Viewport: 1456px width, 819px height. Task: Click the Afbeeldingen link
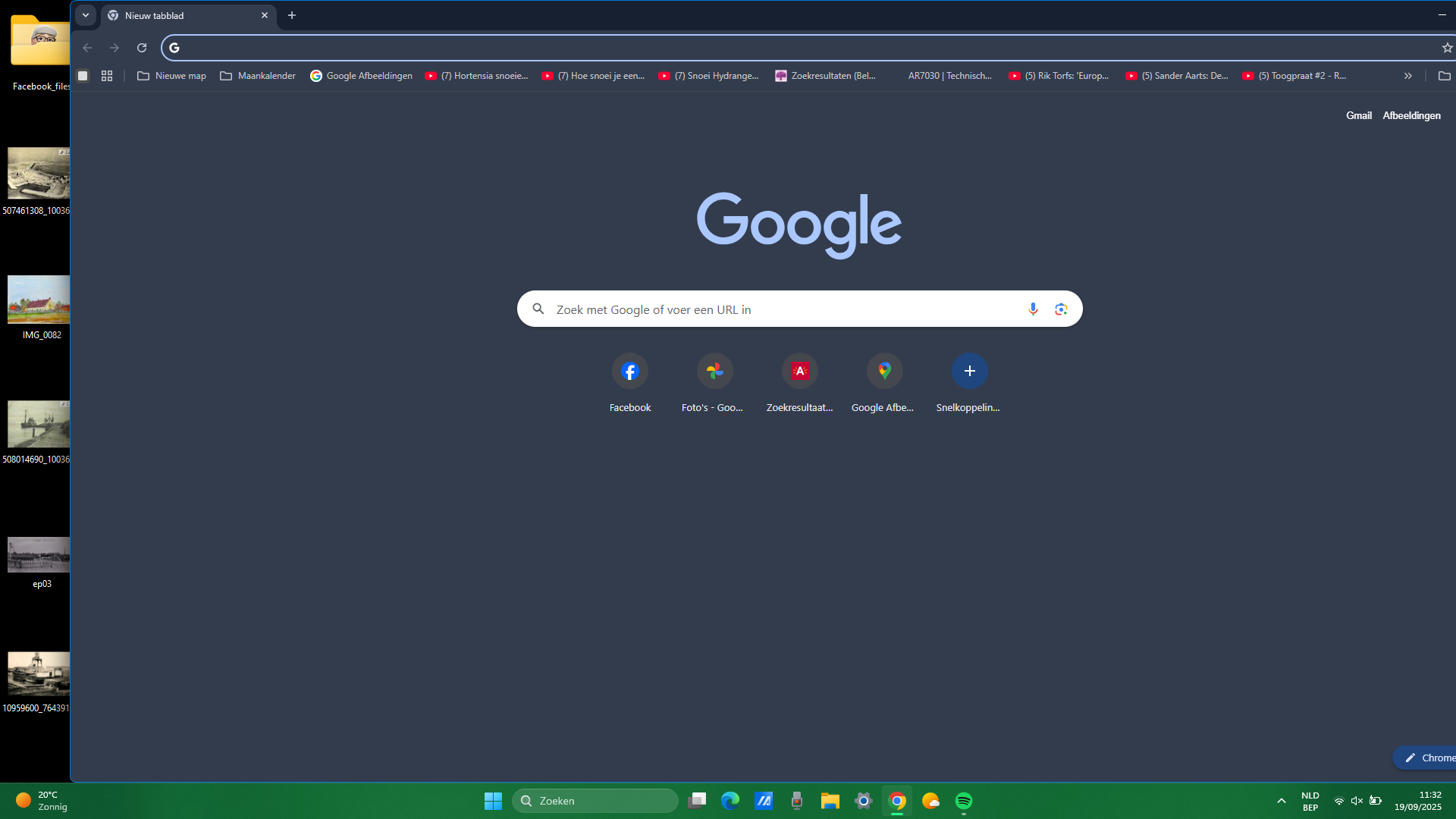1411,115
